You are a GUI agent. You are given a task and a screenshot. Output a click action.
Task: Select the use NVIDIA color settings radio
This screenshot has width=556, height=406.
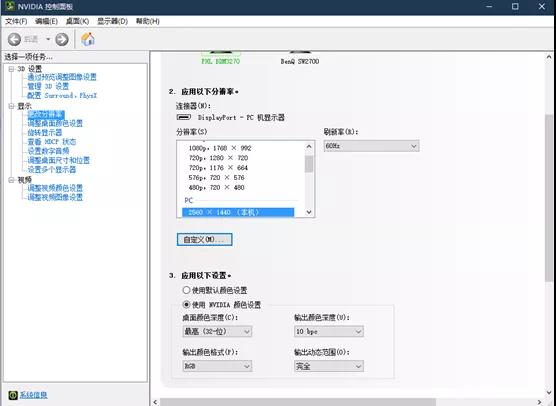tap(187, 304)
